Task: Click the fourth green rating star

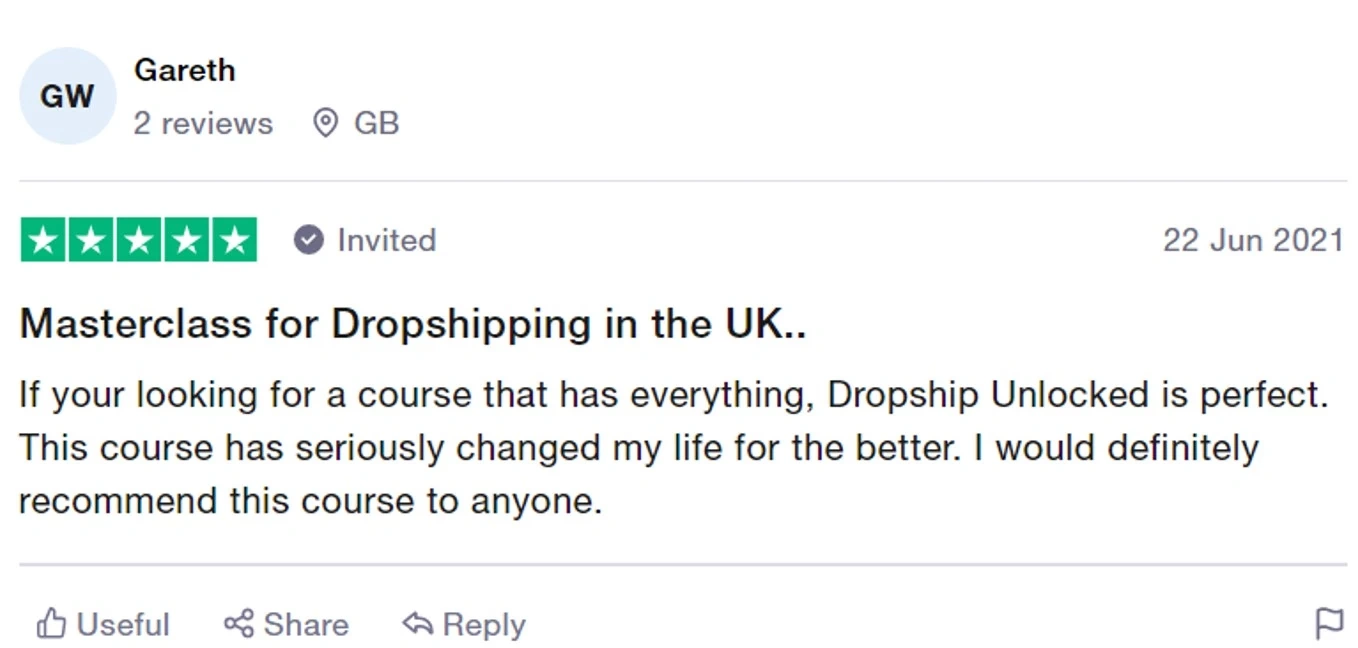Action: (x=187, y=240)
